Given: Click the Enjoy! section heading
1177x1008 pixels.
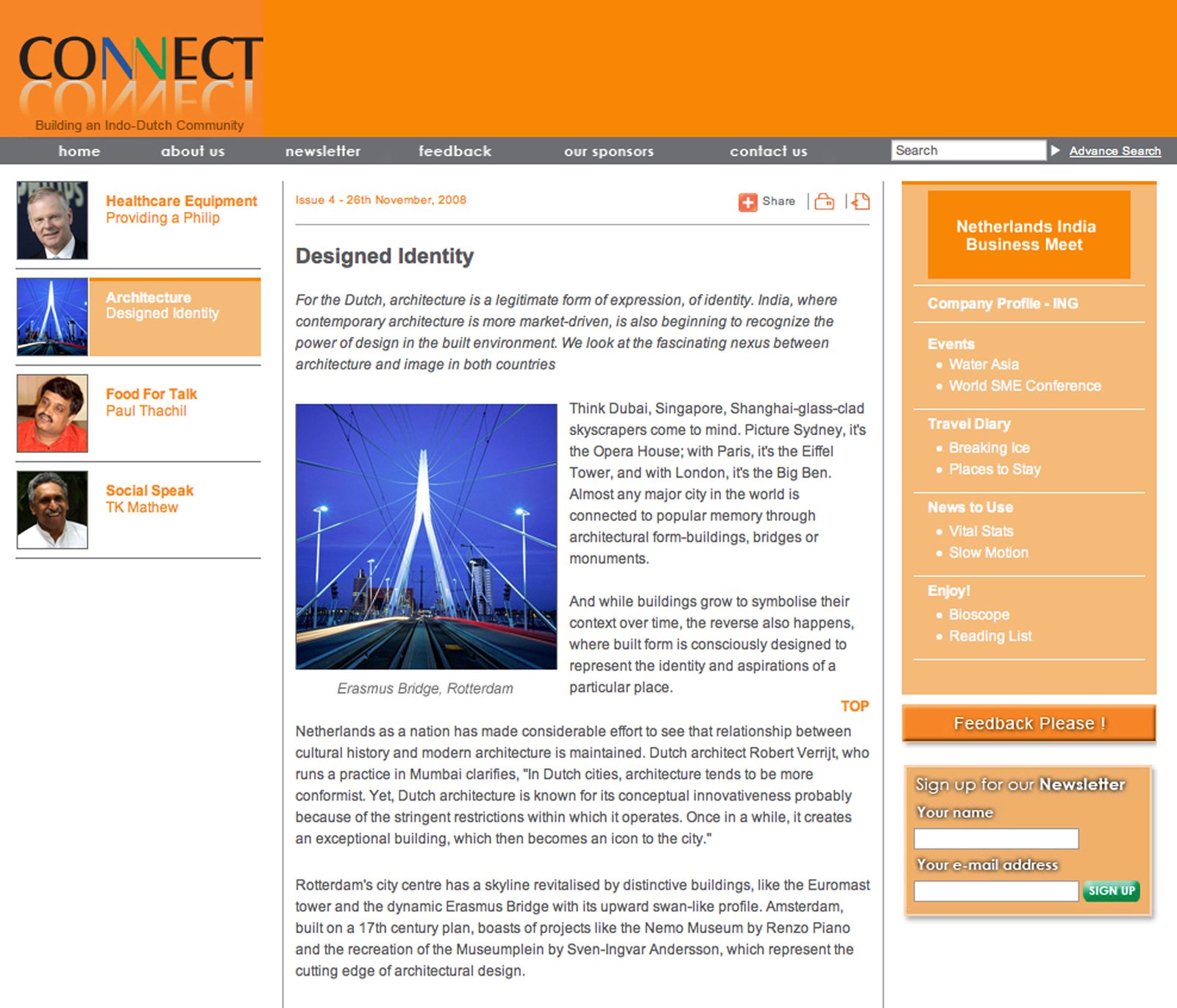Looking at the screenshot, I should click(948, 591).
